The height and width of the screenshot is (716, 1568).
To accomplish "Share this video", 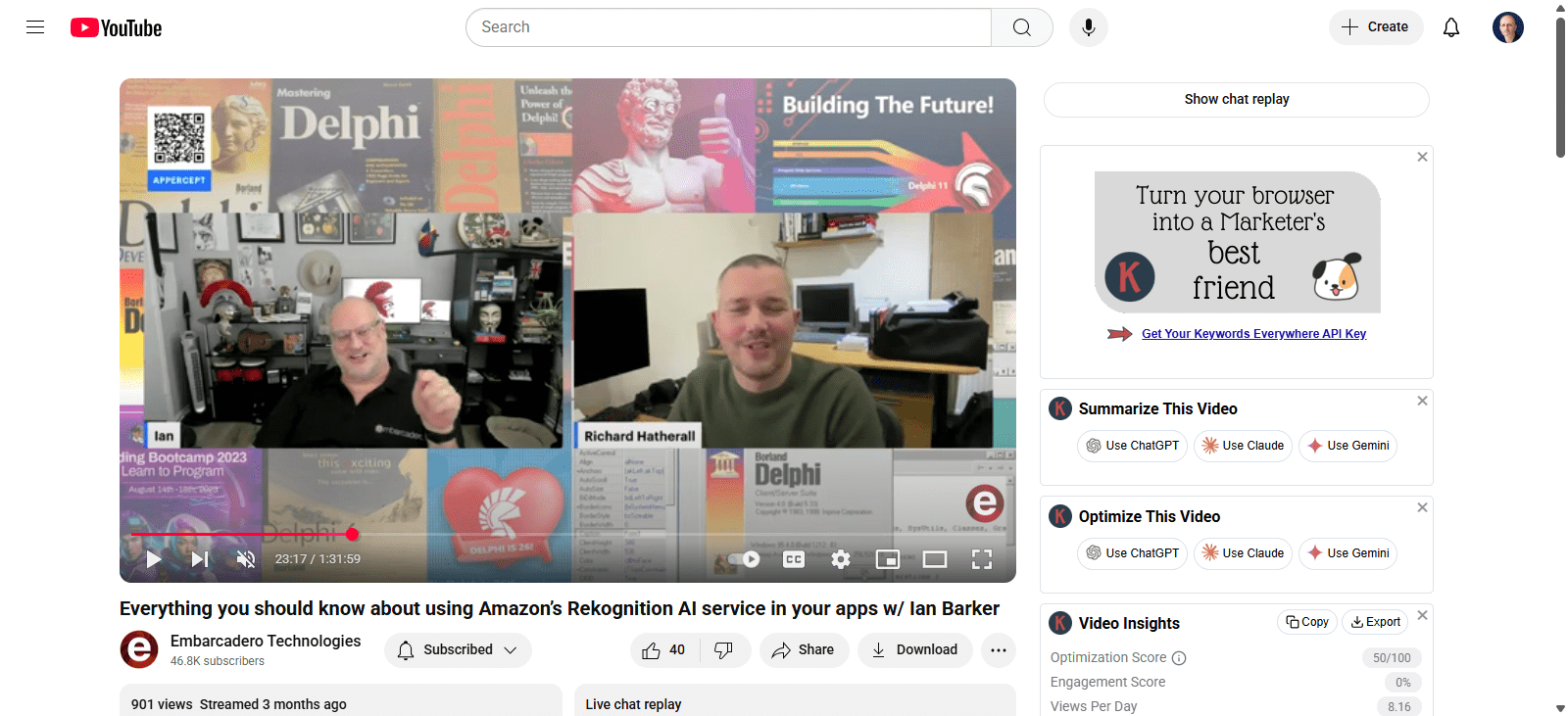I will (x=804, y=650).
